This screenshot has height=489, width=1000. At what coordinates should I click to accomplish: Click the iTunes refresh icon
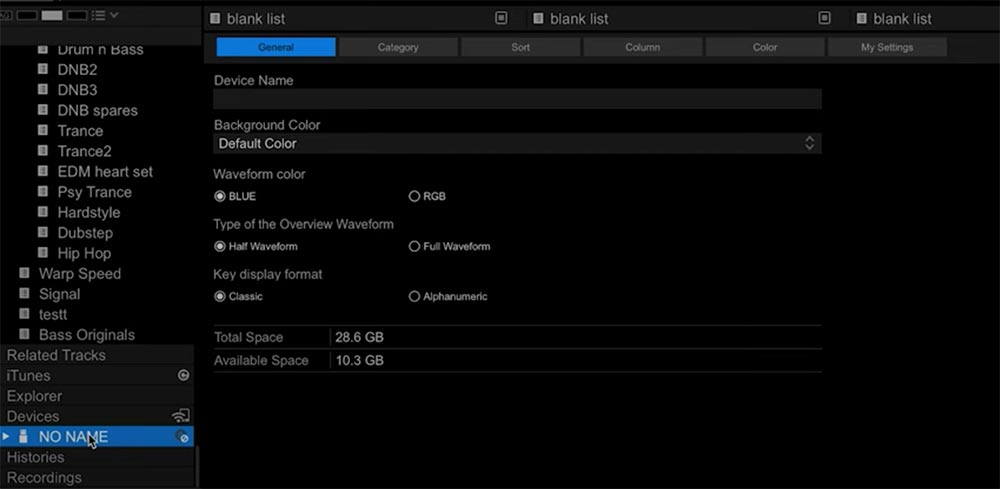pos(183,376)
